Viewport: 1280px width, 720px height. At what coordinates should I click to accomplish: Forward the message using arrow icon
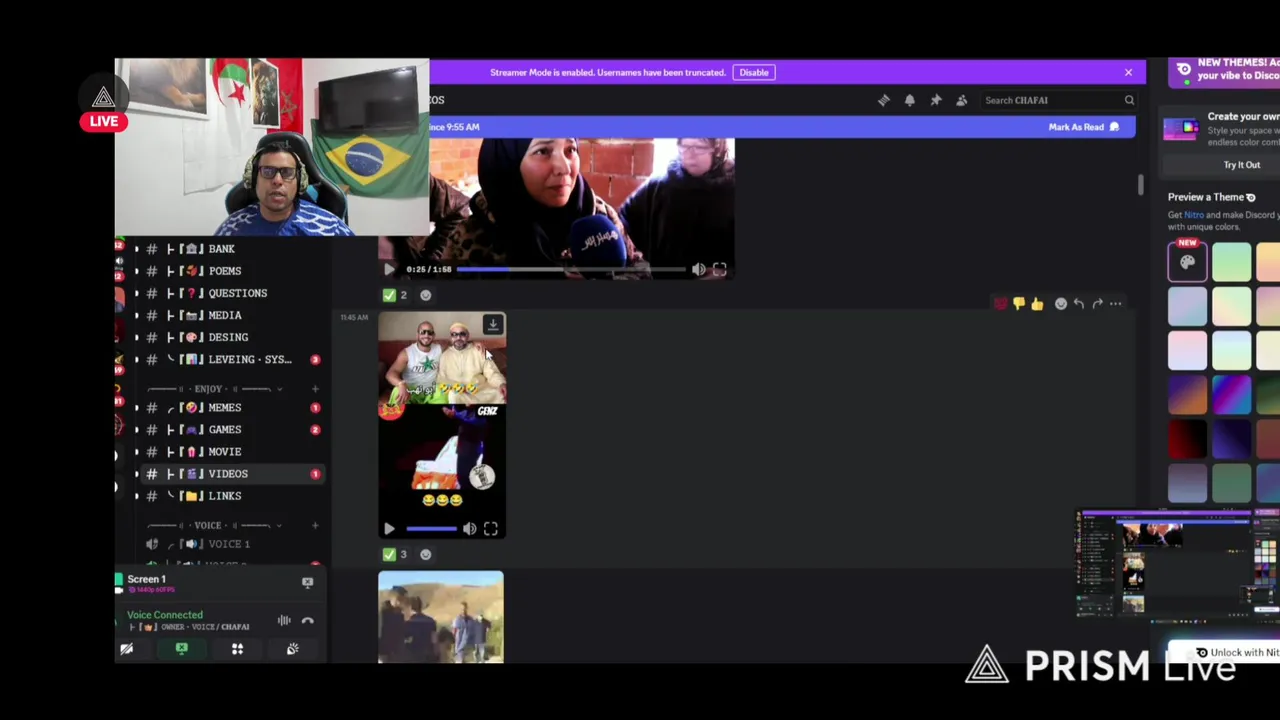point(1097,304)
